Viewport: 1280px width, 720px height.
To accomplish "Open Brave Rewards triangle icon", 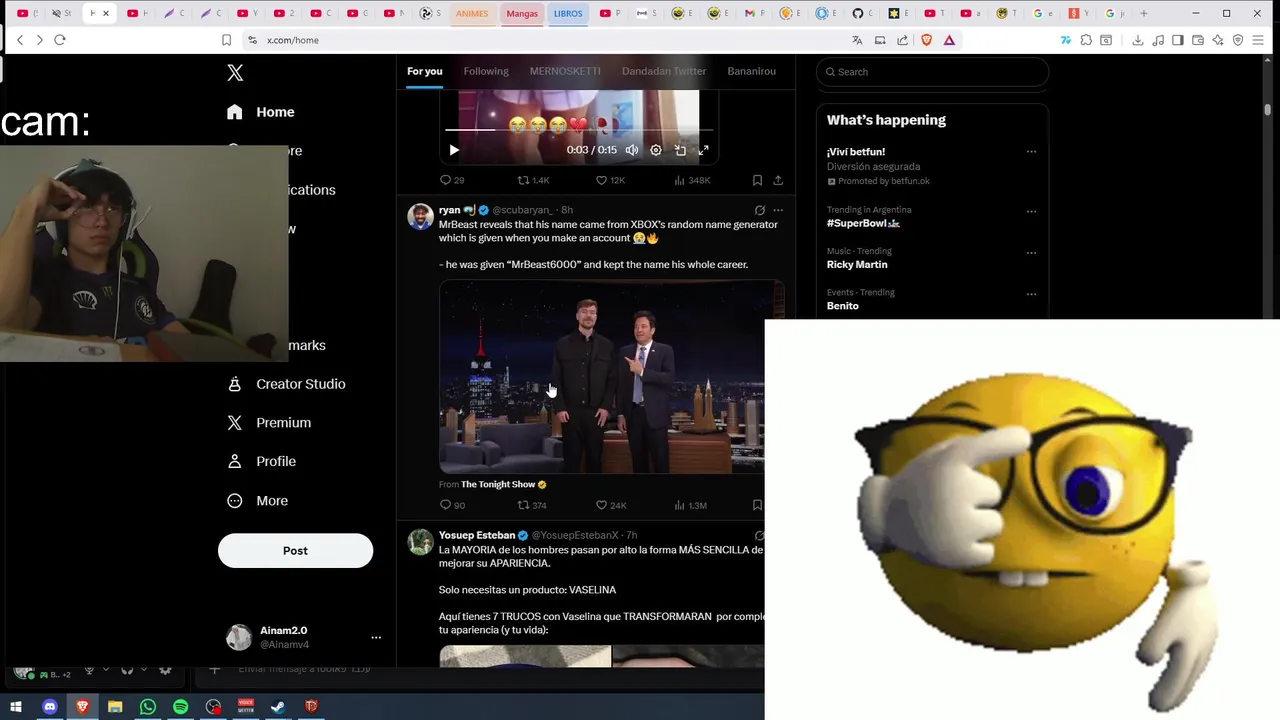I will [x=949, y=40].
